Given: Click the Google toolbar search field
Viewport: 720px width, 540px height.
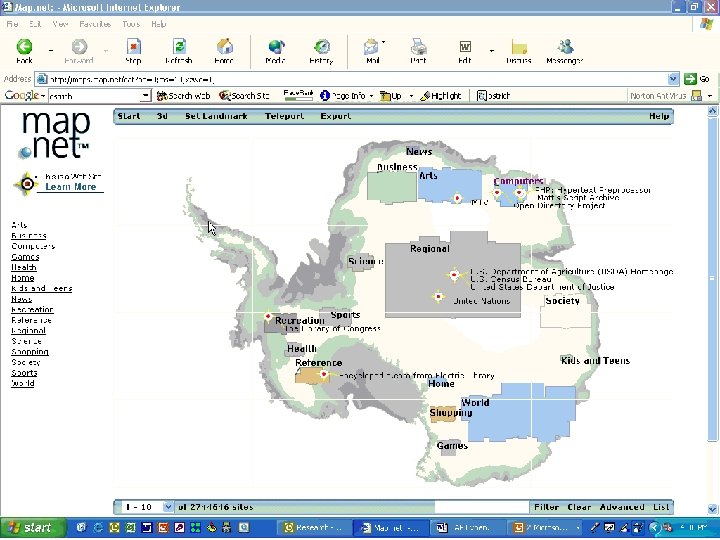Looking at the screenshot, I should (94, 96).
